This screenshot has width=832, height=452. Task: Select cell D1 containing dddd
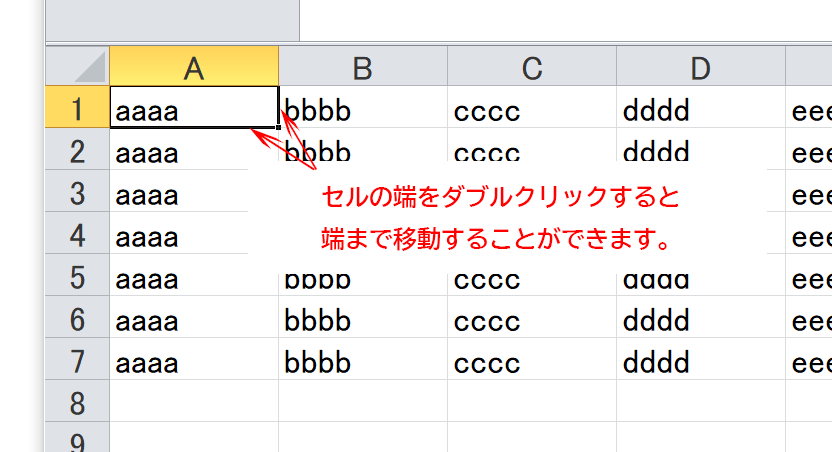(700, 109)
